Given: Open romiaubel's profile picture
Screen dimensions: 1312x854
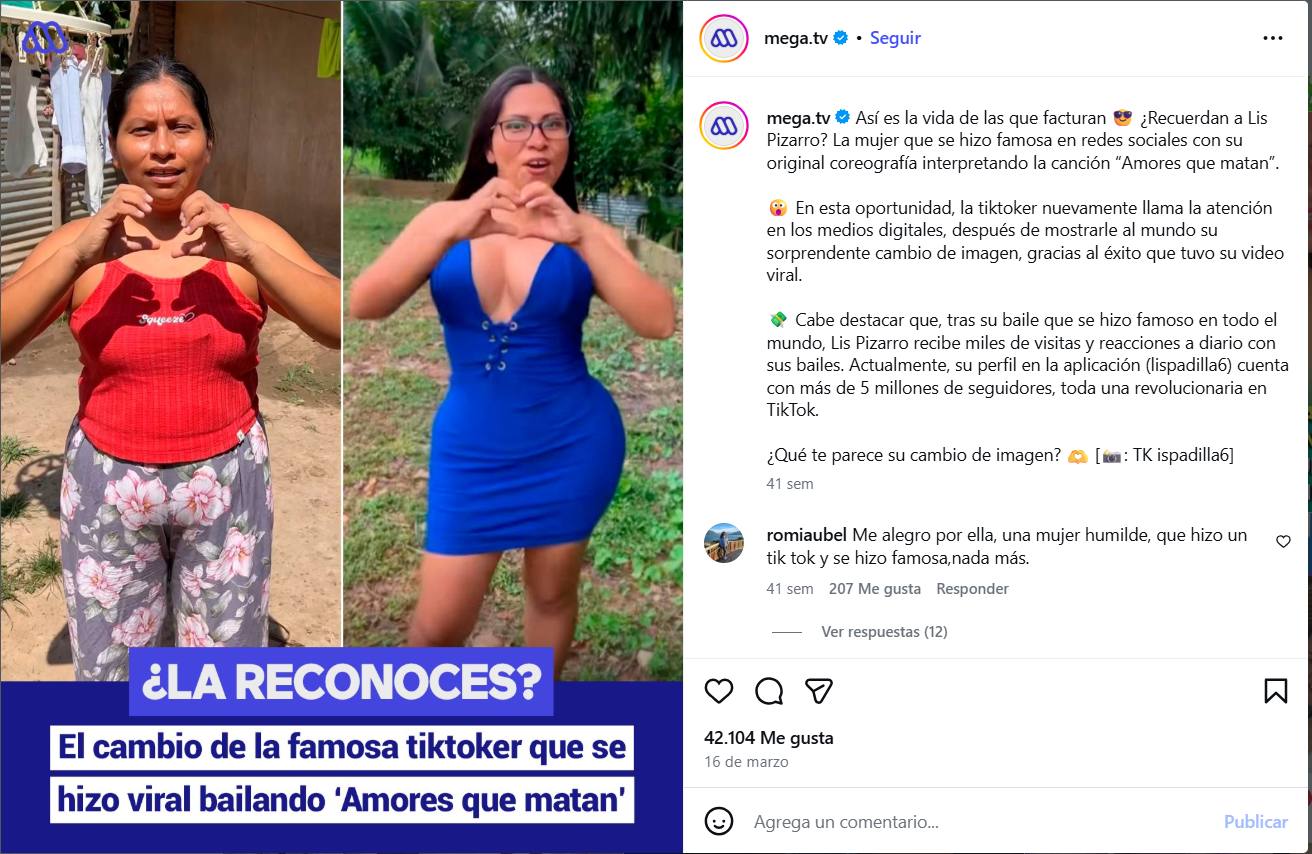Looking at the screenshot, I should click(x=724, y=543).
